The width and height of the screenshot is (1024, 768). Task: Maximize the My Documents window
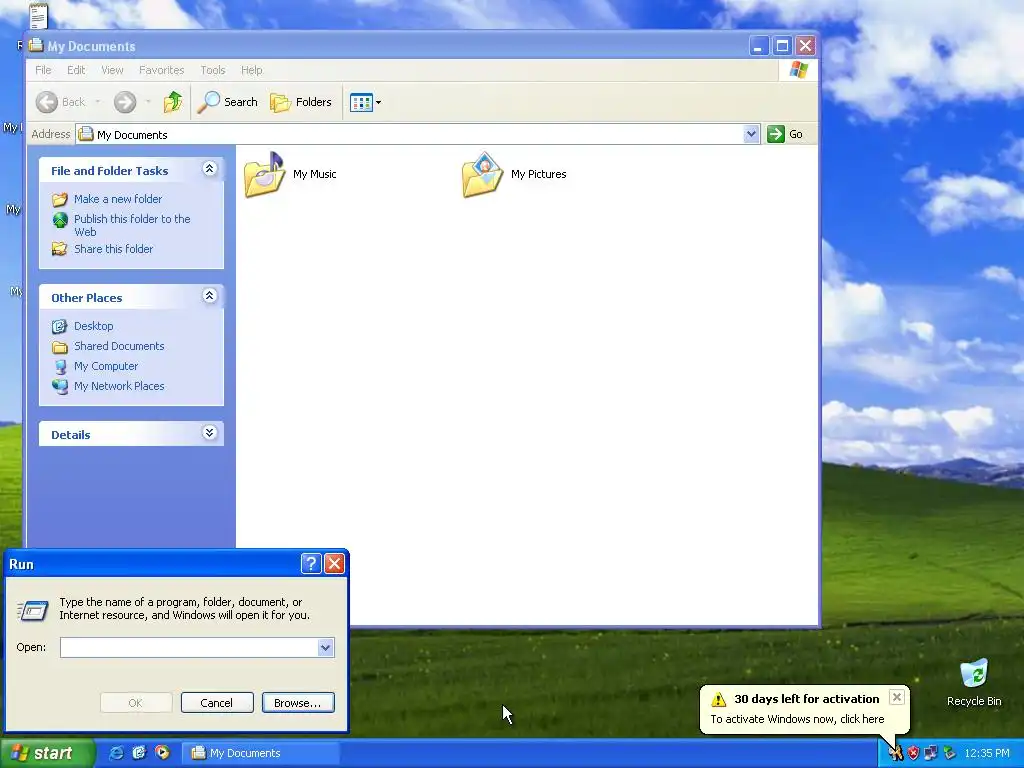(x=782, y=46)
